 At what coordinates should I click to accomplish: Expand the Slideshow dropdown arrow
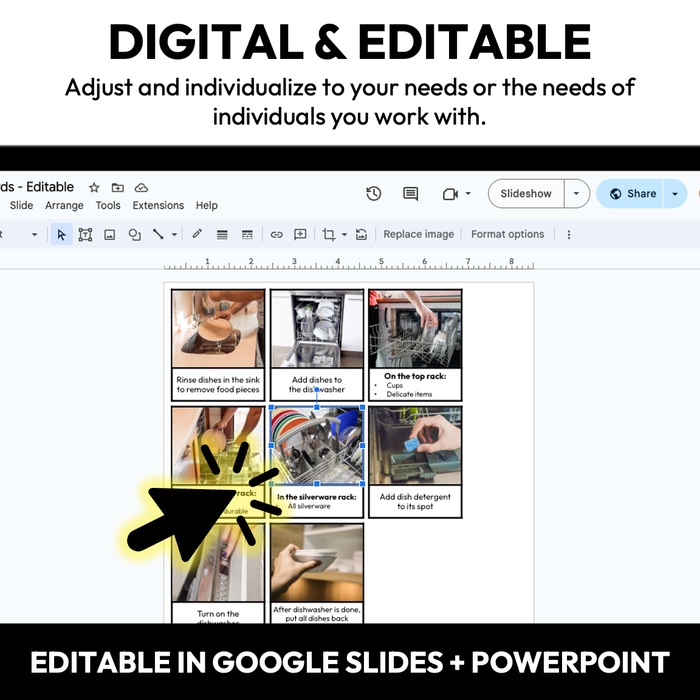[576, 194]
